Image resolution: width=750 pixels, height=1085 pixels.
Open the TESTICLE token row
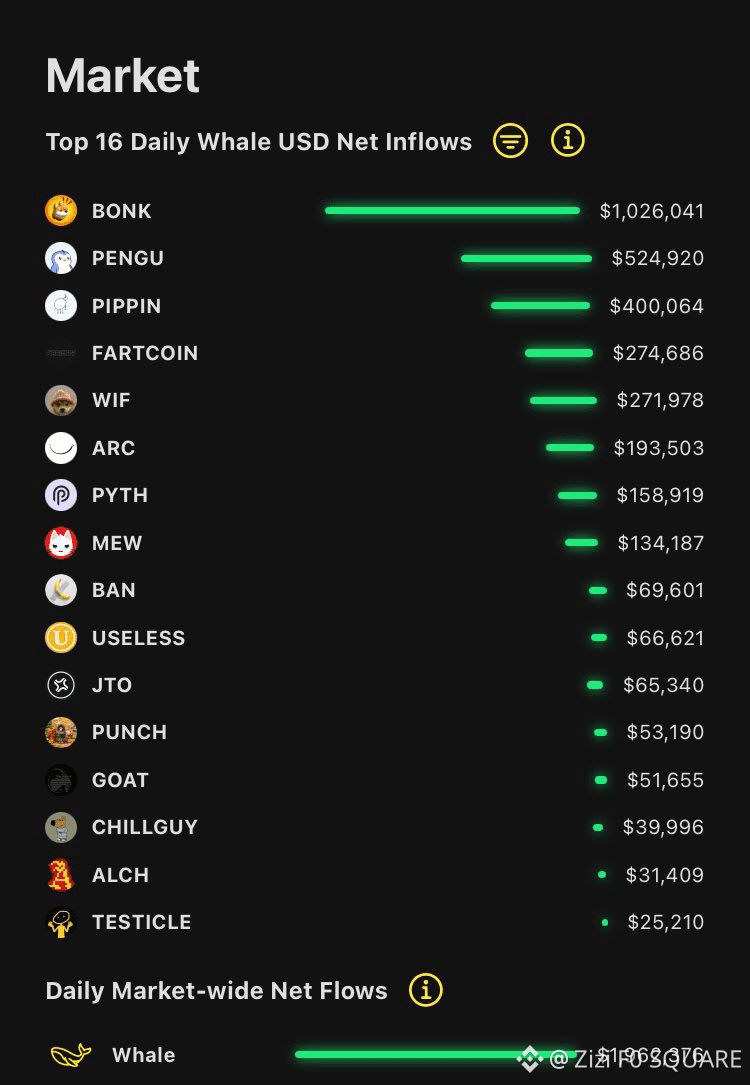coord(374,922)
